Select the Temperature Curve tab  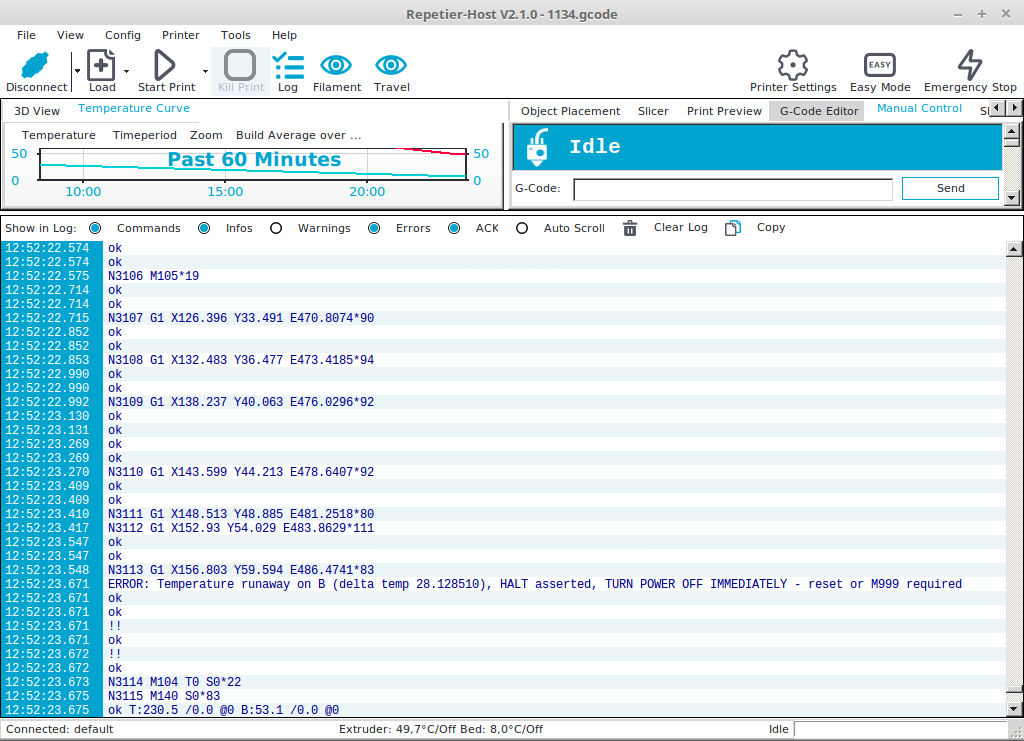[x=134, y=108]
